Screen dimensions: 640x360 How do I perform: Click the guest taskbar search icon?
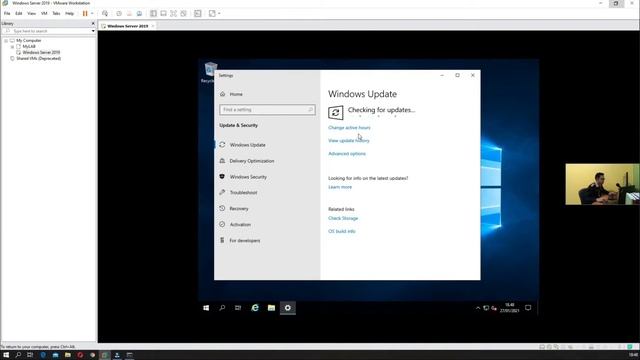tap(222, 308)
